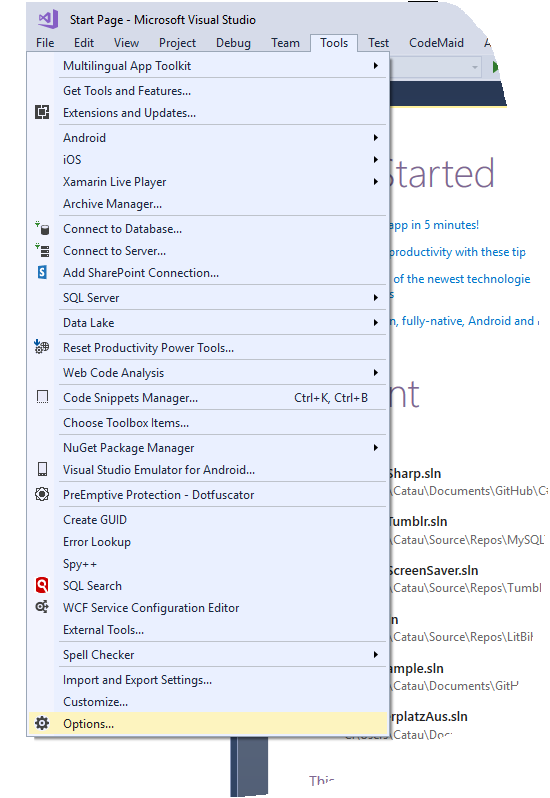The width and height of the screenshot is (550, 798).
Task: Open recent solution ending 'Sharp.sln'
Action: click(x=415, y=473)
